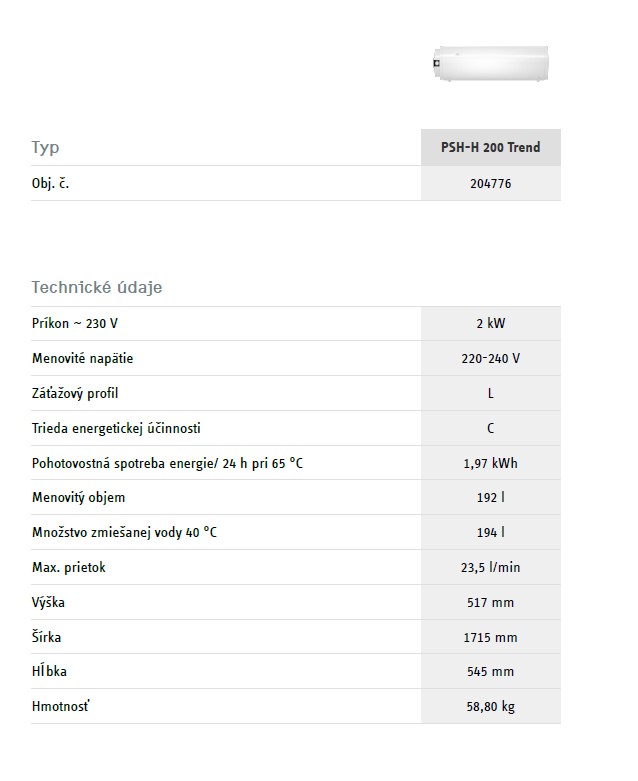Select the 220-240 V voltage value
The image size is (638, 781).
[490, 358]
